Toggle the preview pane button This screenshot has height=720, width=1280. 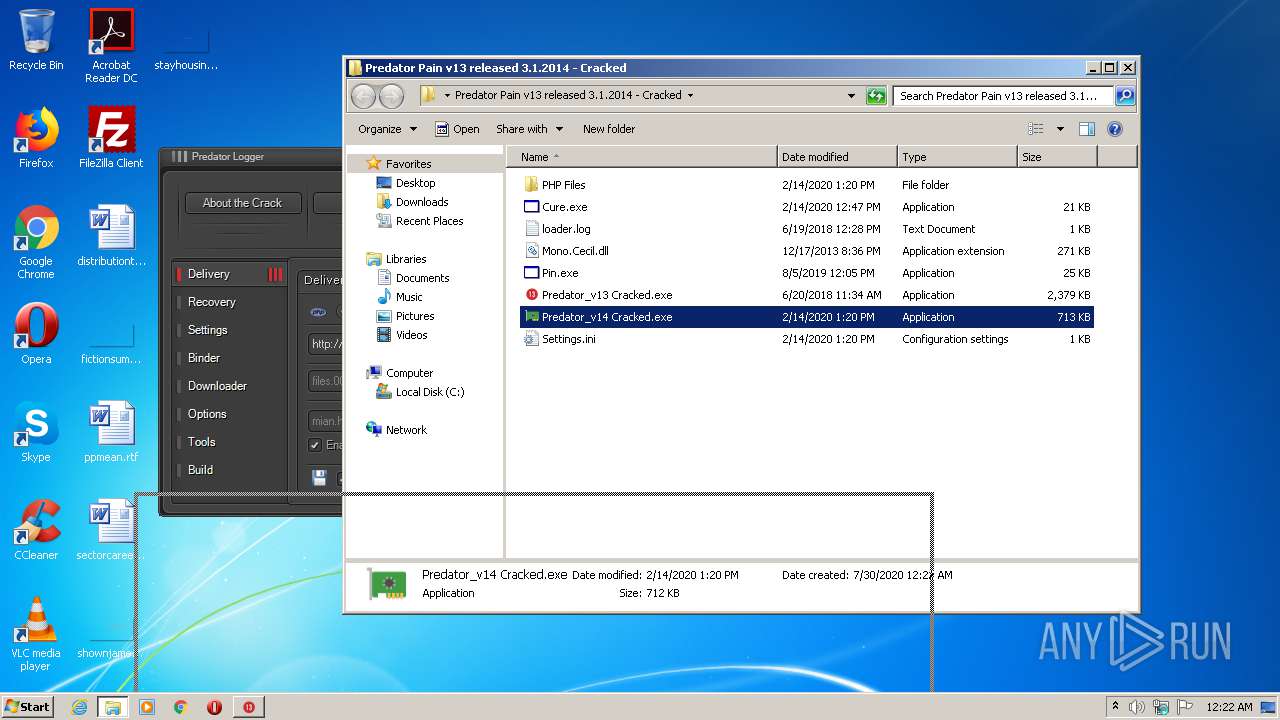pyautogui.click(x=1087, y=129)
